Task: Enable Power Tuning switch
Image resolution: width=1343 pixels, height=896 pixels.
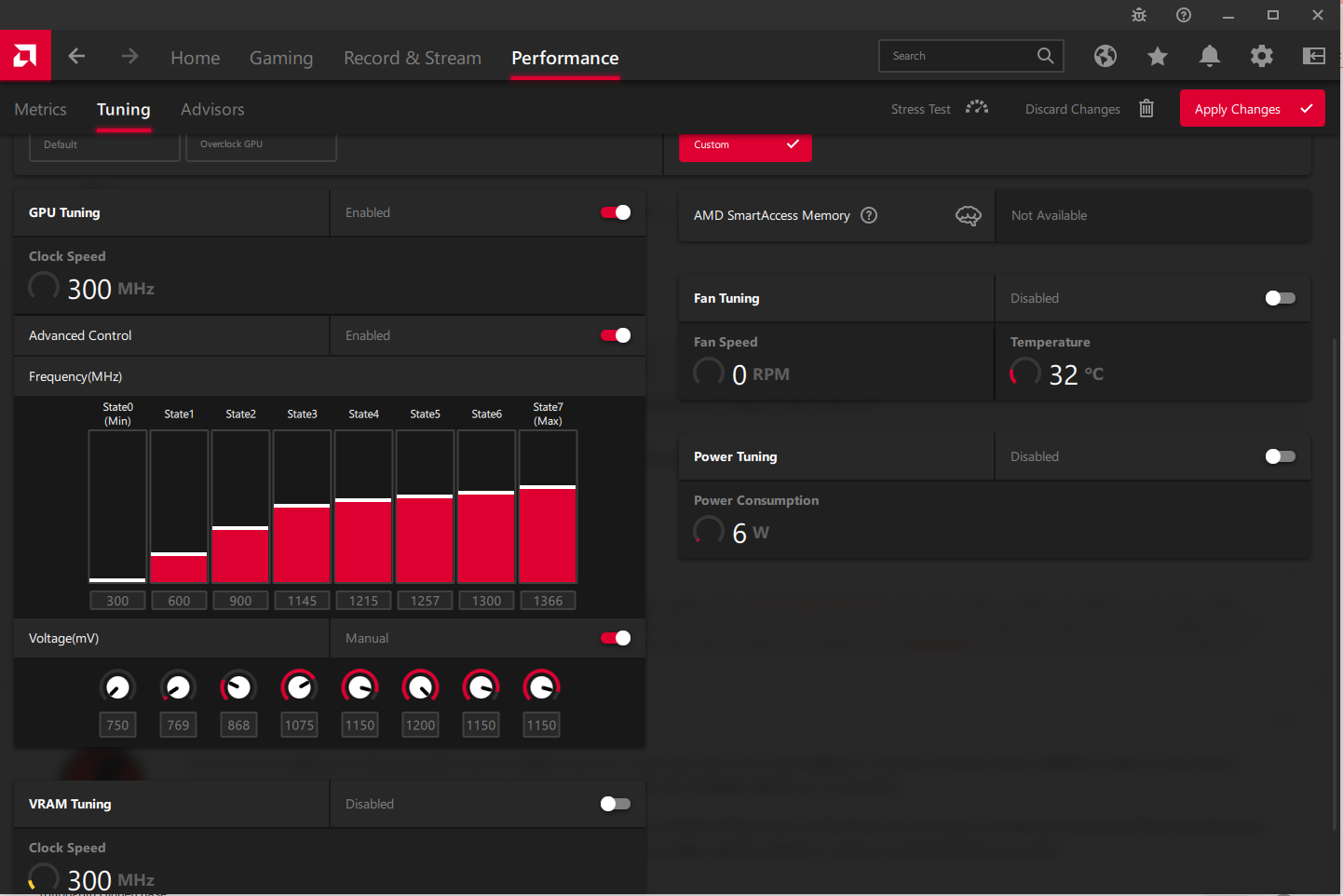Action: pyautogui.click(x=1281, y=456)
